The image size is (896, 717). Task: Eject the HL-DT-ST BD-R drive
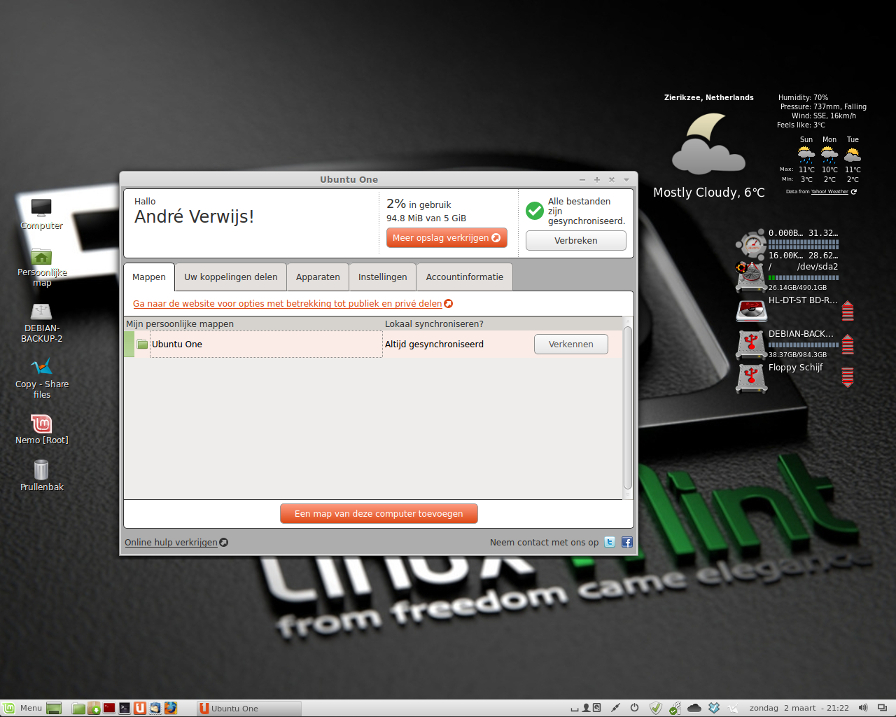click(x=848, y=311)
